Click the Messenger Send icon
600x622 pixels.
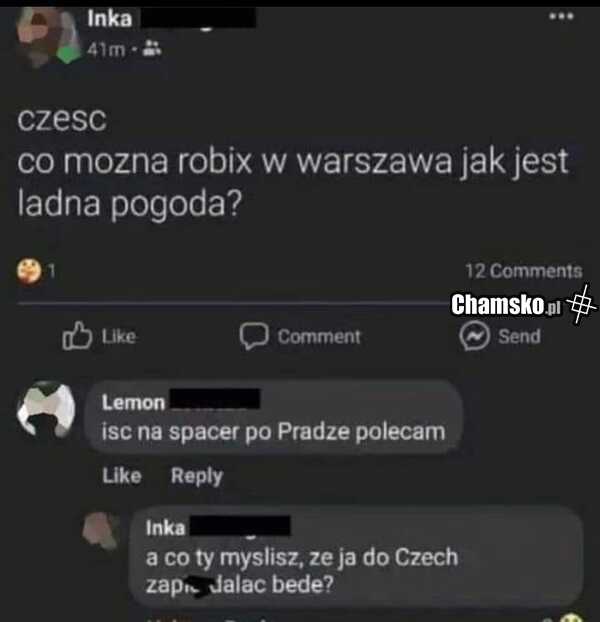tap(474, 336)
